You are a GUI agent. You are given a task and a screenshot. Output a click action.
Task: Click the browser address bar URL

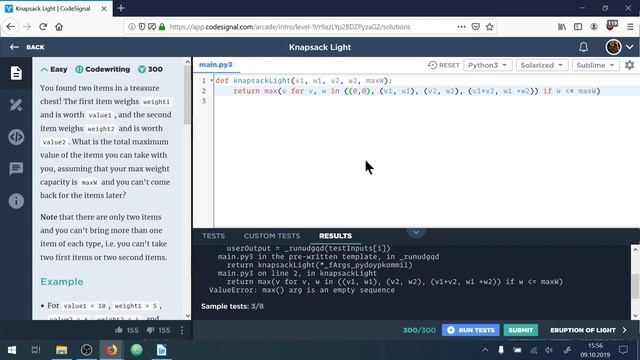tap(290, 27)
